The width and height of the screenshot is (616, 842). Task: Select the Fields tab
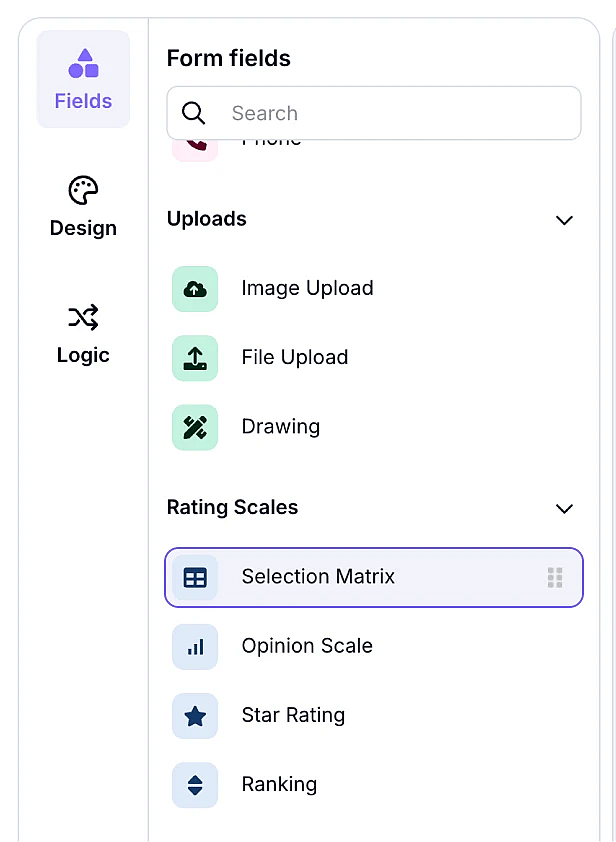coord(83,79)
